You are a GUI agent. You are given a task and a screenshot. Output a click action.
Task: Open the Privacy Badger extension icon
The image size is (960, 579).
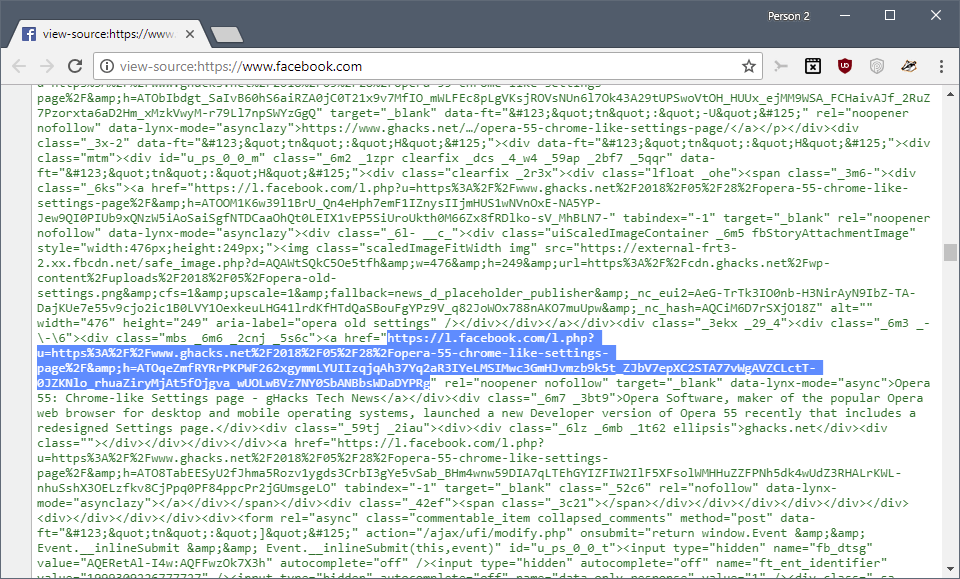[909, 66]
